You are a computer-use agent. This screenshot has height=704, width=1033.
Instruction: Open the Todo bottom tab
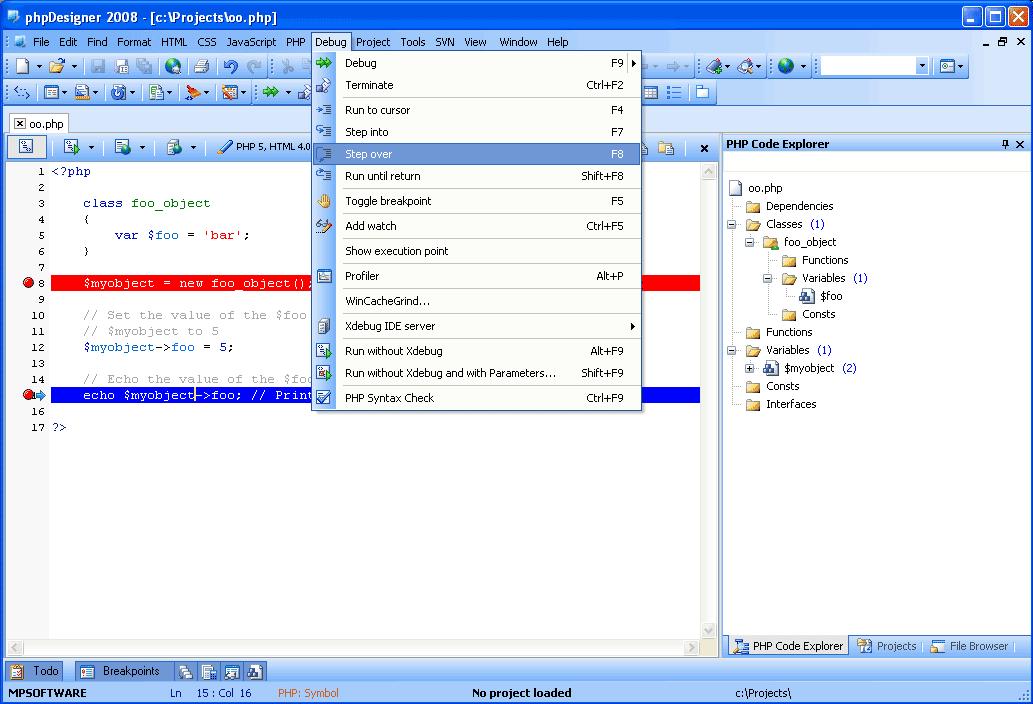click(36, 671)
